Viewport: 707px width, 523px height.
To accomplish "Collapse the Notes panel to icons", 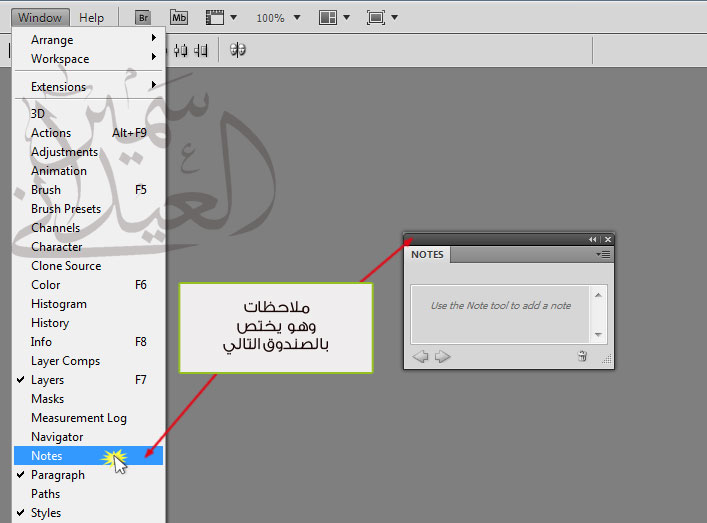I will (592, 239).
